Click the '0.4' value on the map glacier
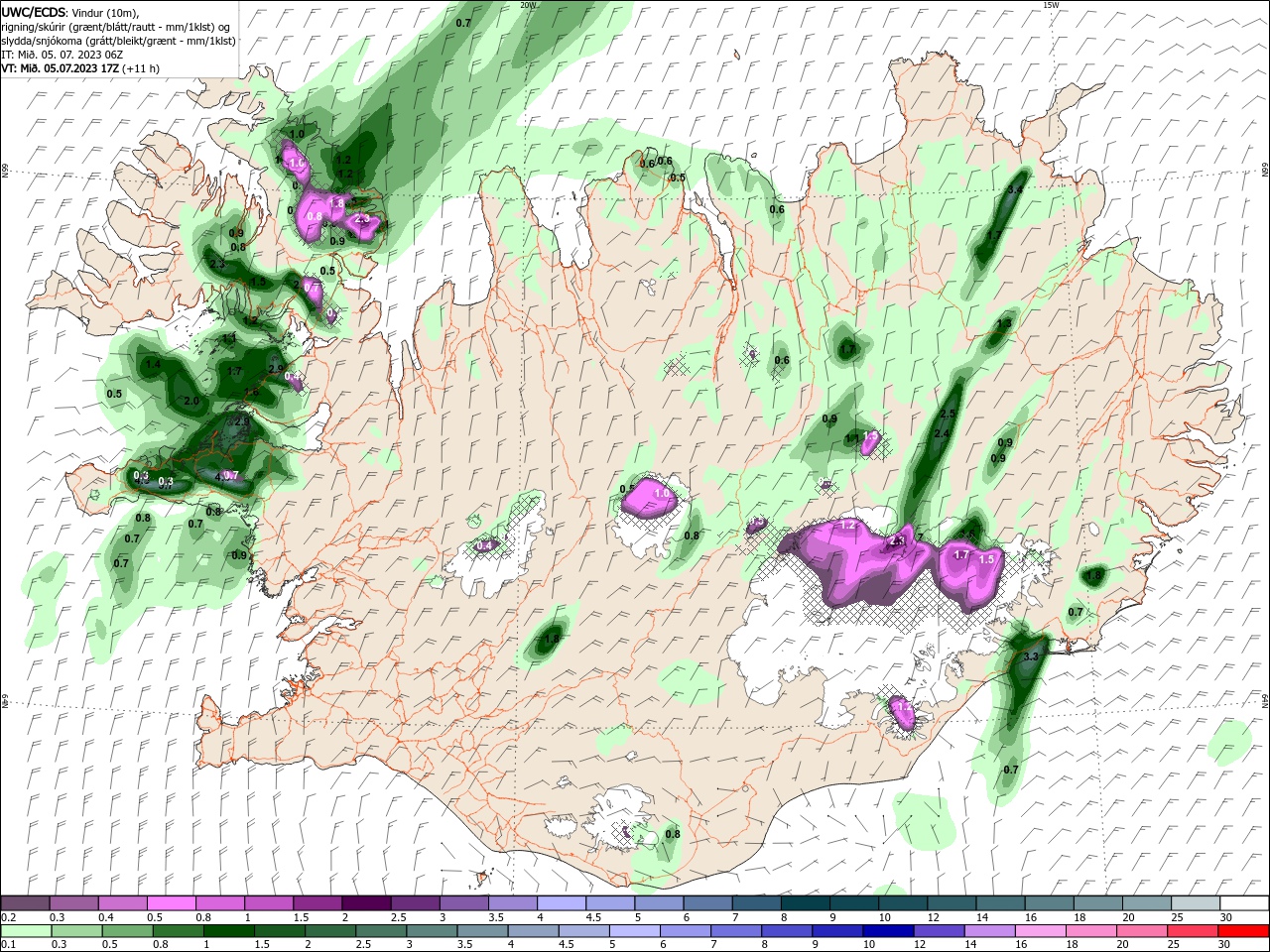This screenshot has height=952, width=1270. coord(485,546)
